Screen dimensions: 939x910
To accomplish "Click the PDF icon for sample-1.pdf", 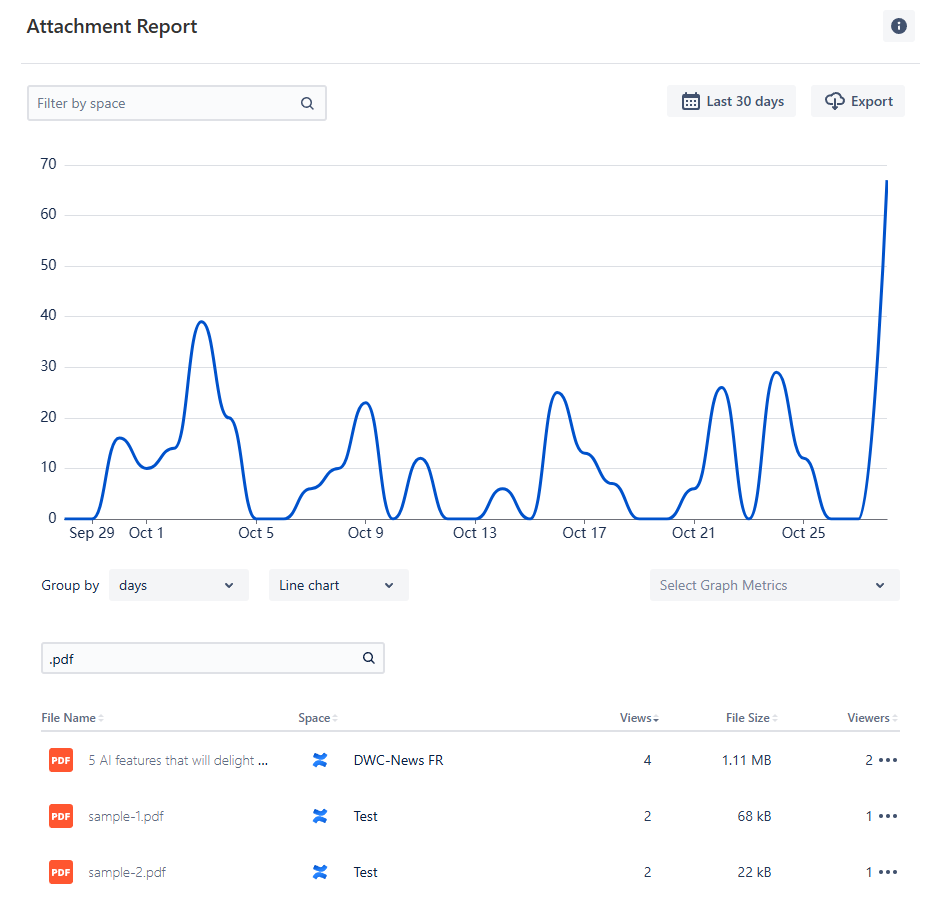I will pyautogui.click(x=61, y=816).
